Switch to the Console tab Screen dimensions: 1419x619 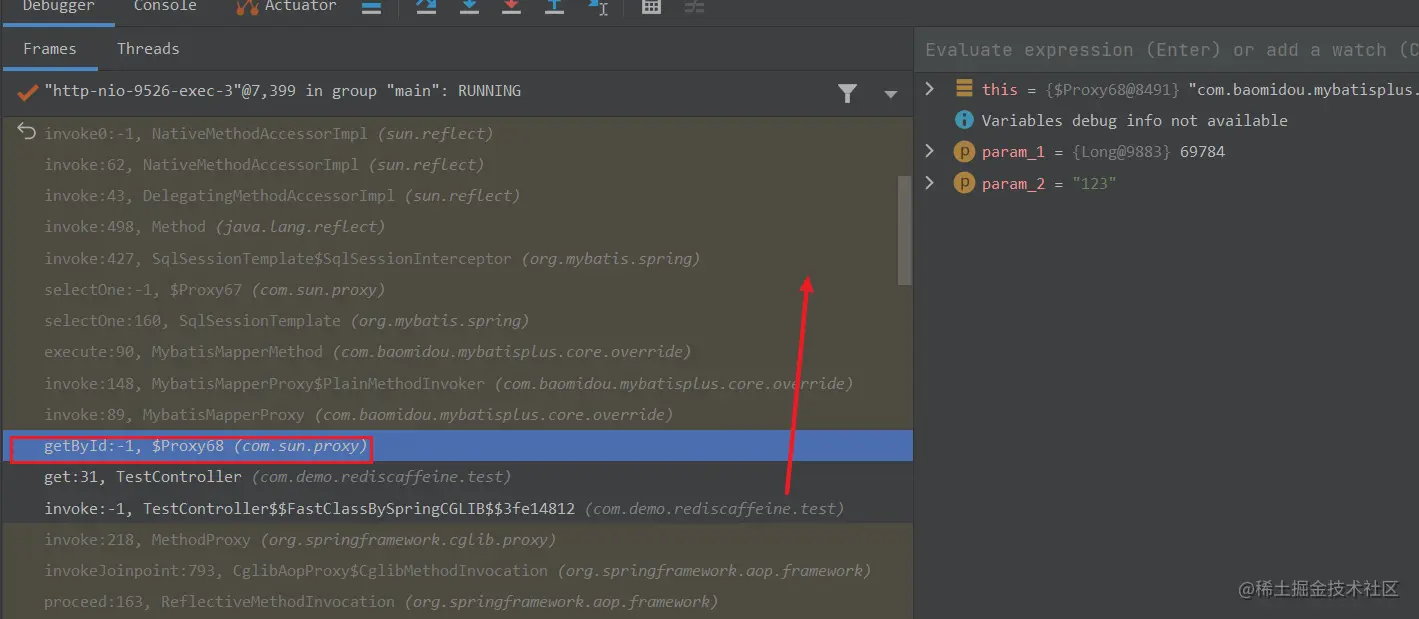(165, 6)
